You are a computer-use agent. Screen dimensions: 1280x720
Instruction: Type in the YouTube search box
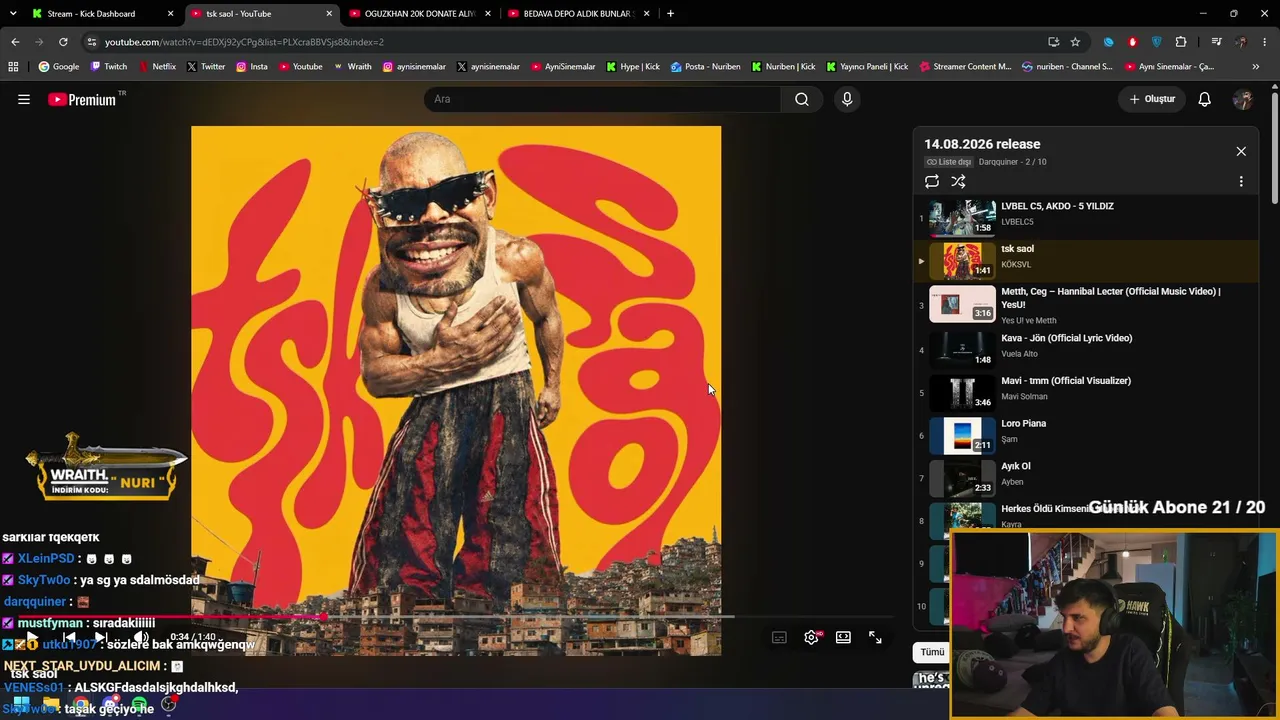[602, 99]
